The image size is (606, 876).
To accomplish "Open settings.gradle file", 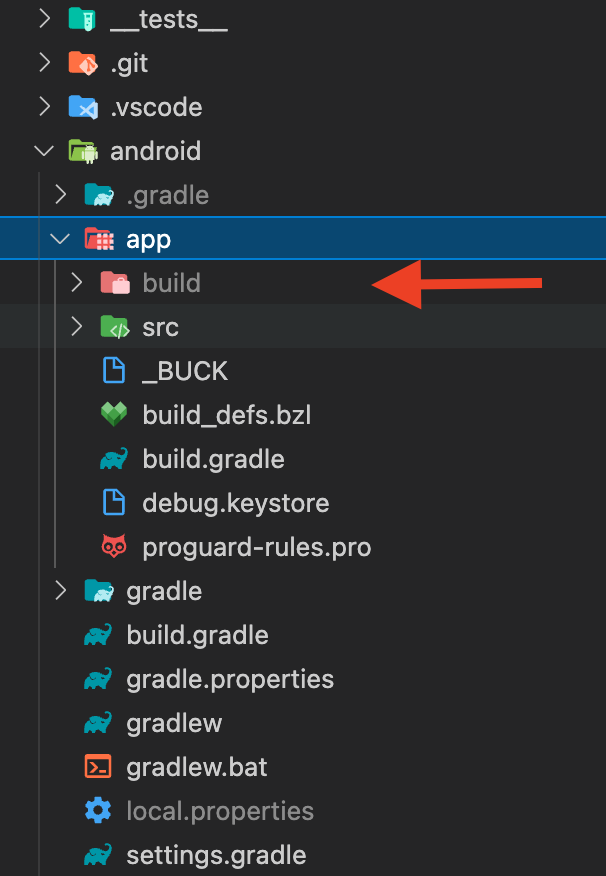I will coord(216,855).
